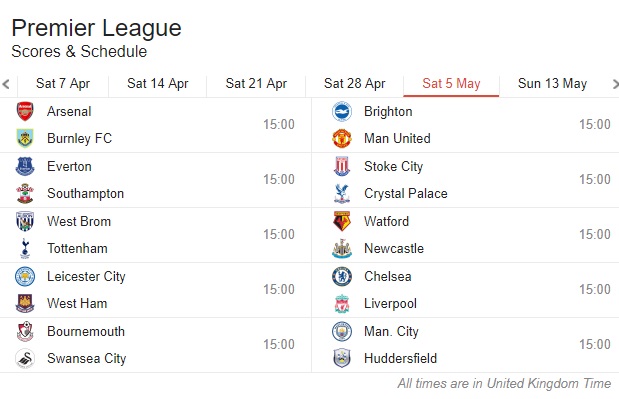Open the West Brom team link
This screenshot has height=399, width=619.
click(x=79, y=221)
